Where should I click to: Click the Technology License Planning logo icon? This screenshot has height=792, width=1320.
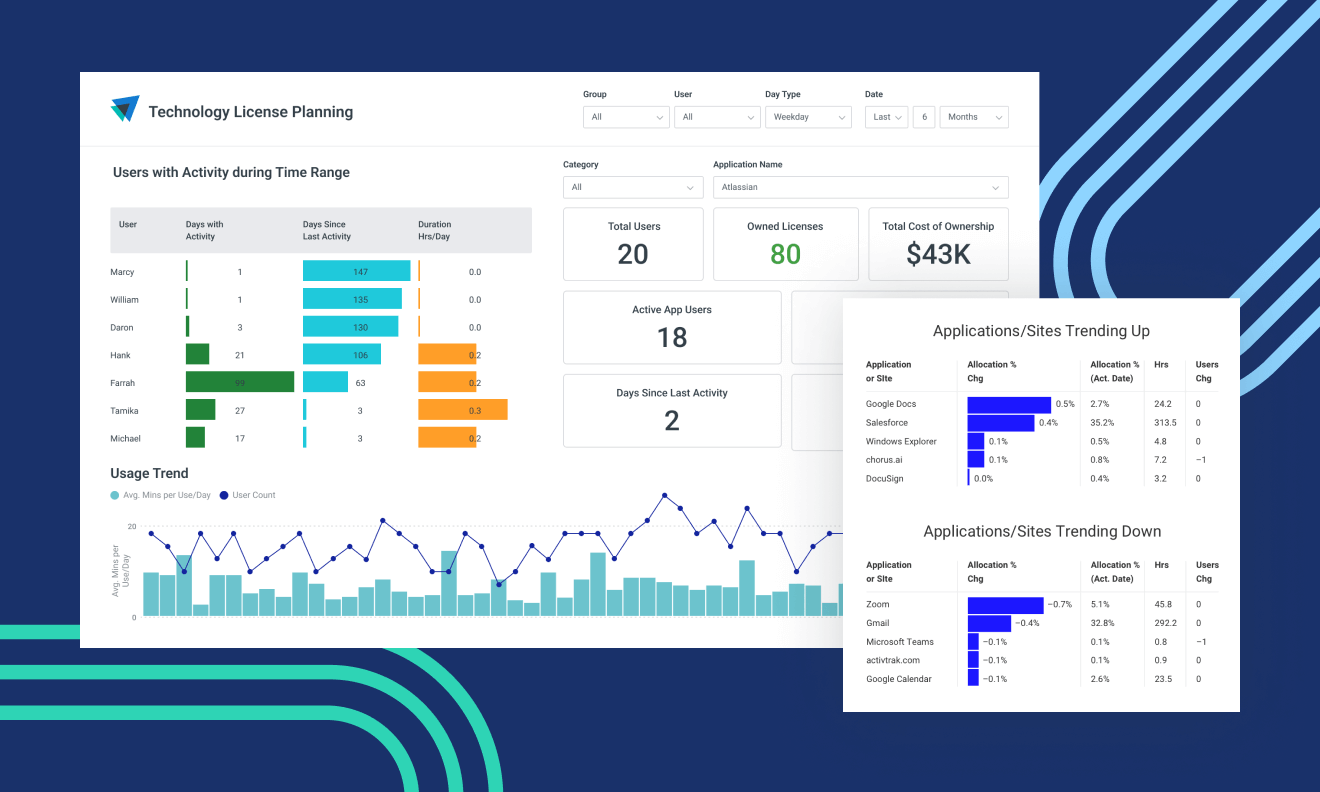[x=123, y=107]
